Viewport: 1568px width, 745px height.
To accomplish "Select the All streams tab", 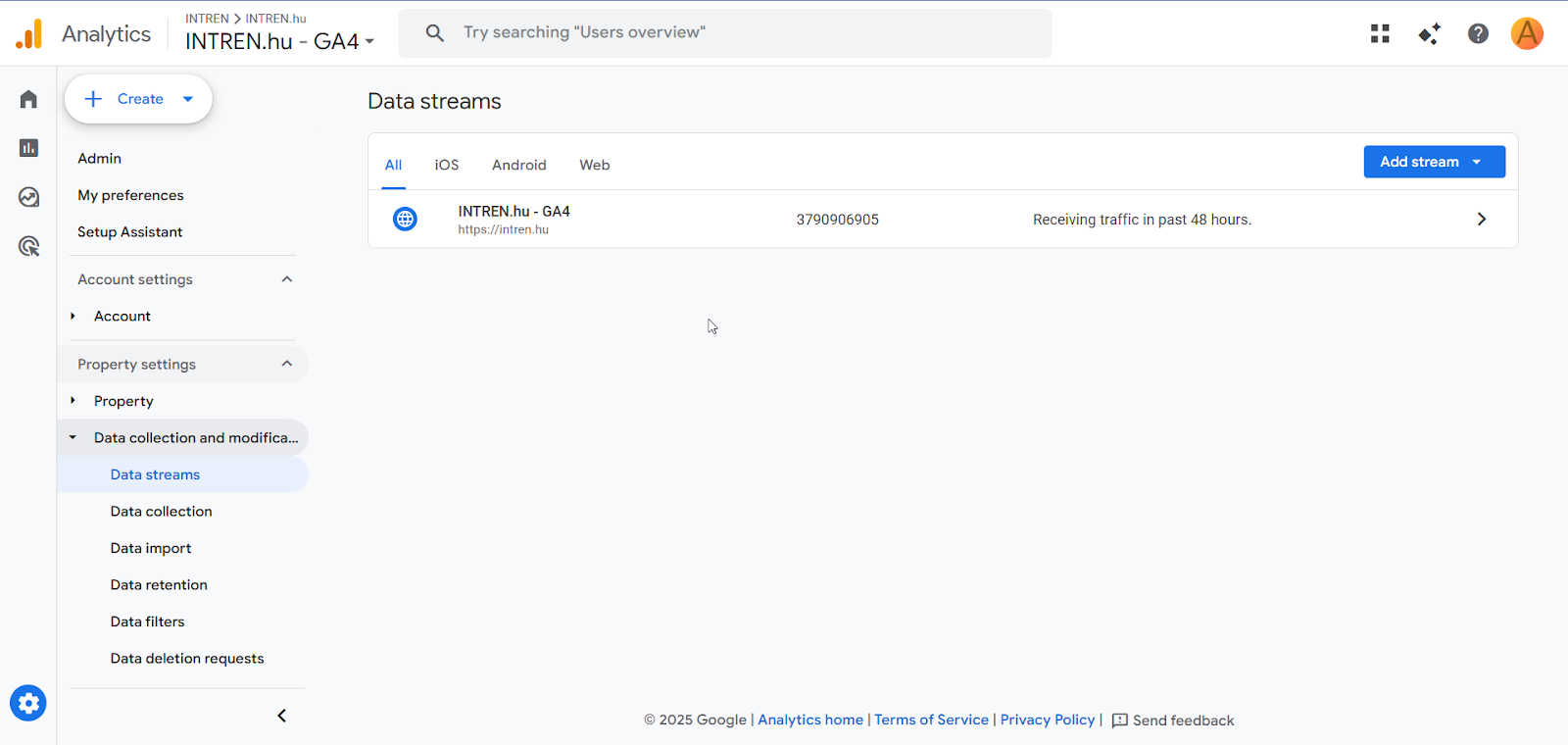I will [x=393, y=165].
